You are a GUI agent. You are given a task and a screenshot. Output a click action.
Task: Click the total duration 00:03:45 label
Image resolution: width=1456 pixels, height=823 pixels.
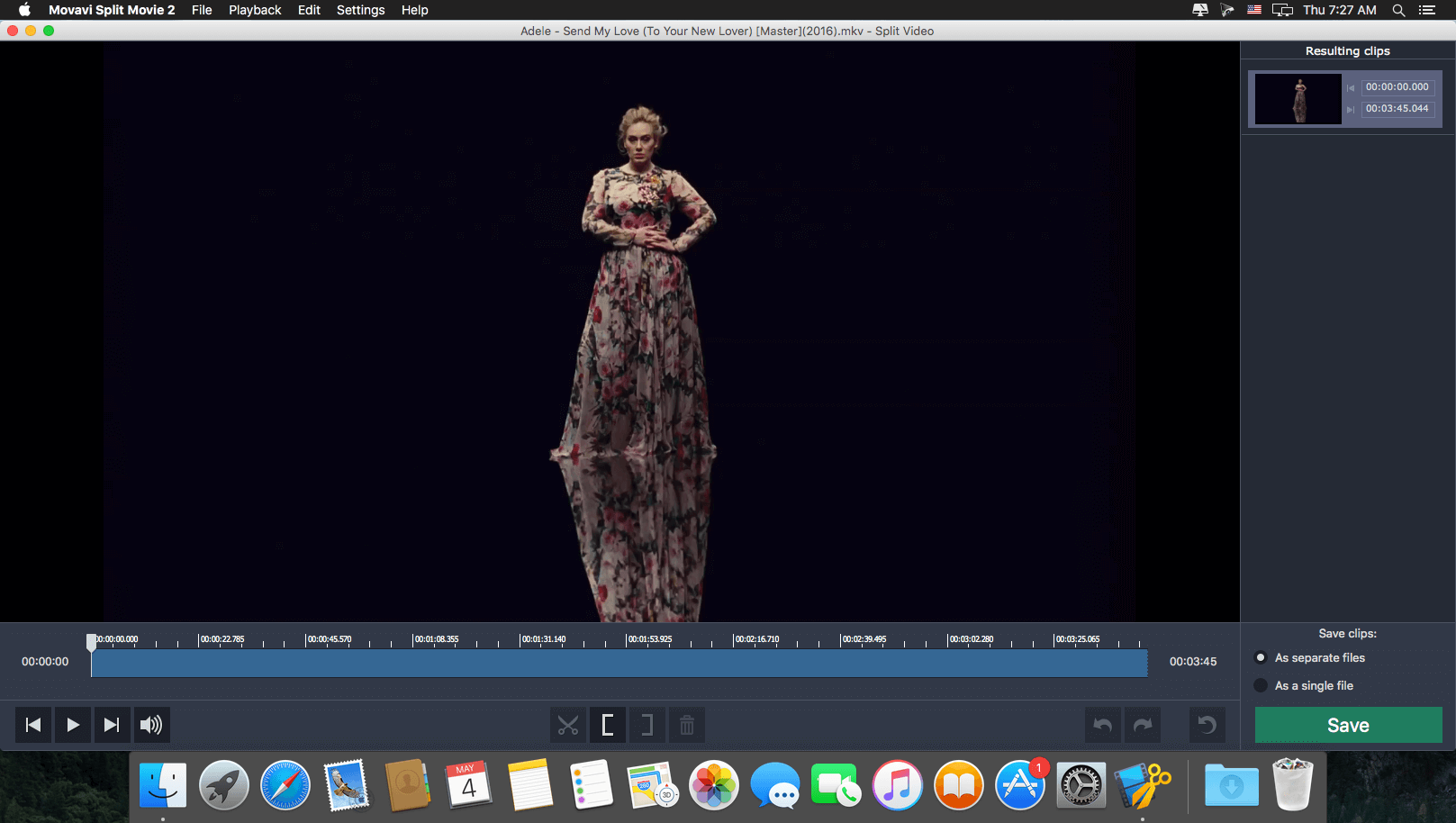(1193, 661)
